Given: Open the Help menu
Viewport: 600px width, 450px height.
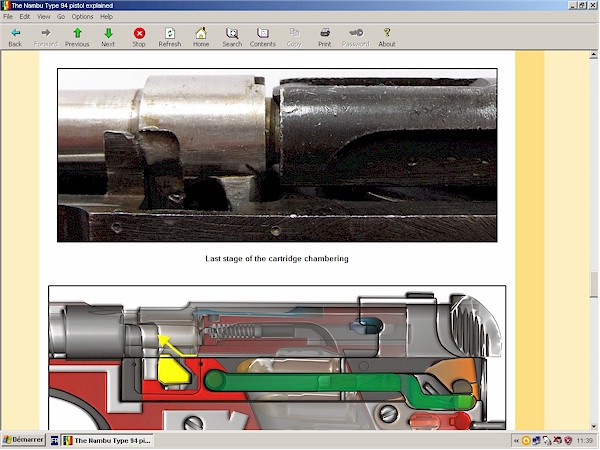Looking at the screenshot, I should pos(106,16).
